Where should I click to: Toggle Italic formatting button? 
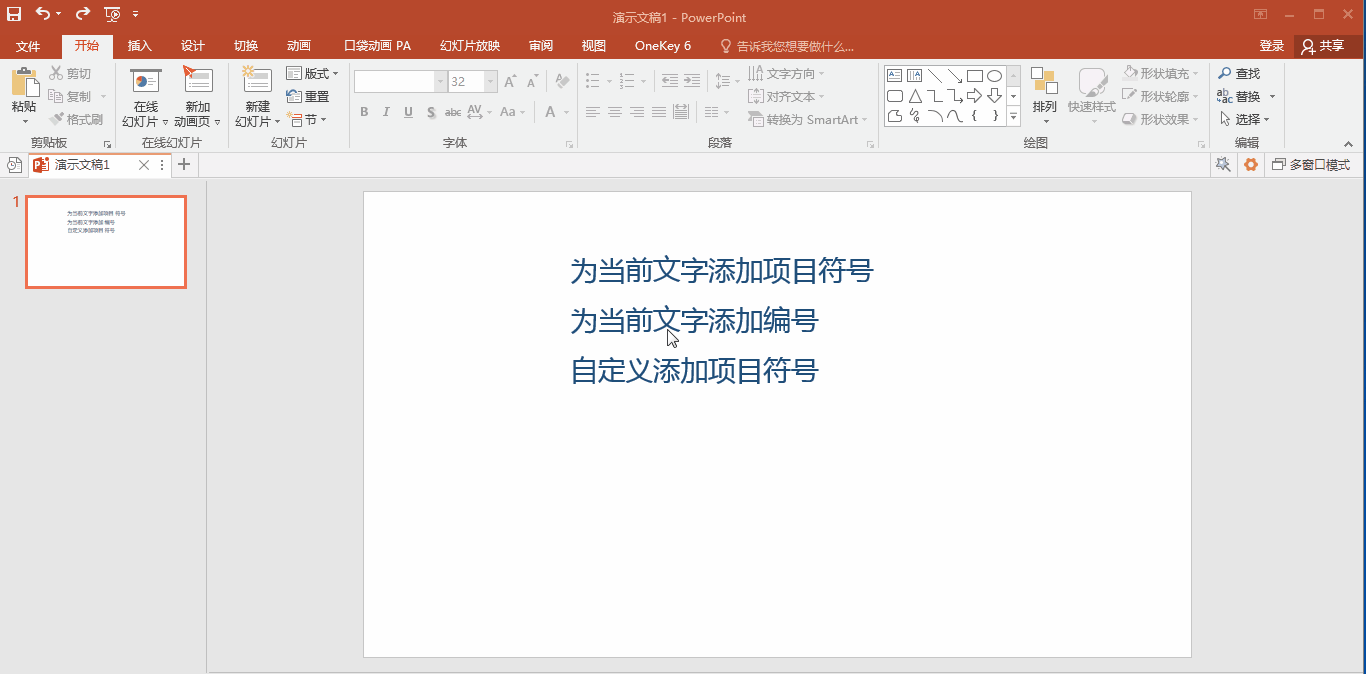(x=386, y=112)
